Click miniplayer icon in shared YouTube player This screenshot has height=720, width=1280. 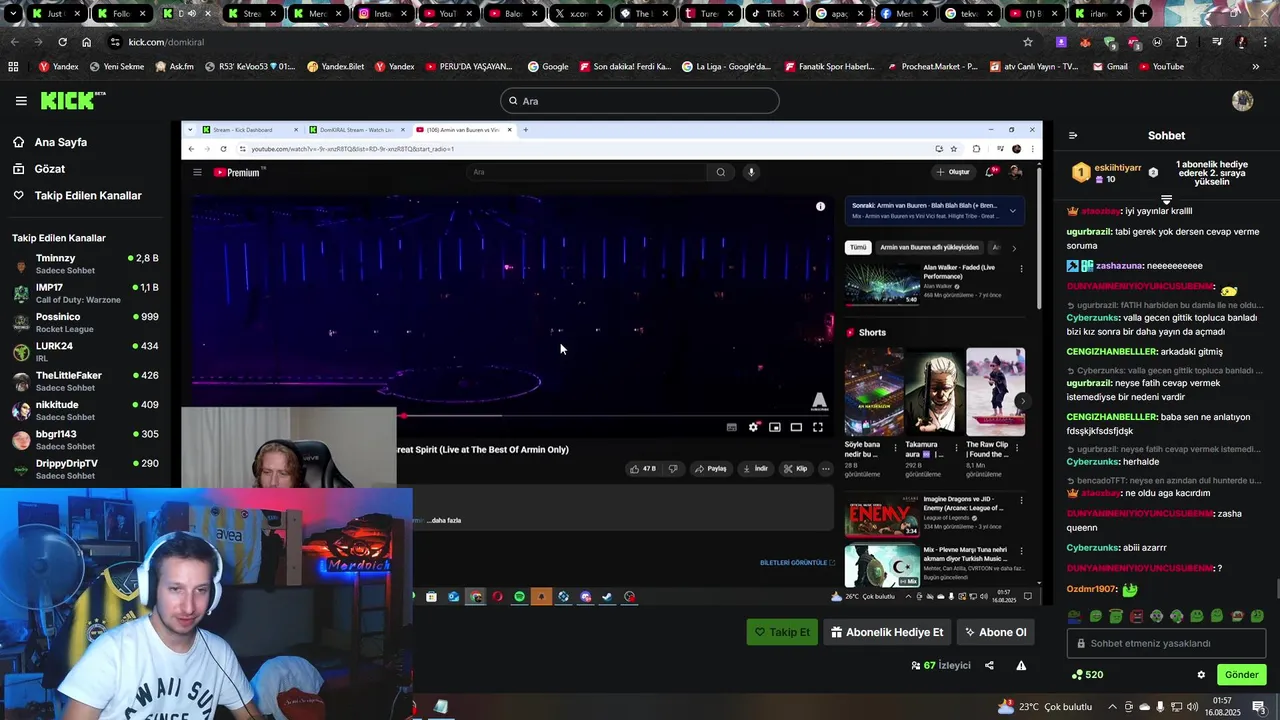[x=775, y=427]
